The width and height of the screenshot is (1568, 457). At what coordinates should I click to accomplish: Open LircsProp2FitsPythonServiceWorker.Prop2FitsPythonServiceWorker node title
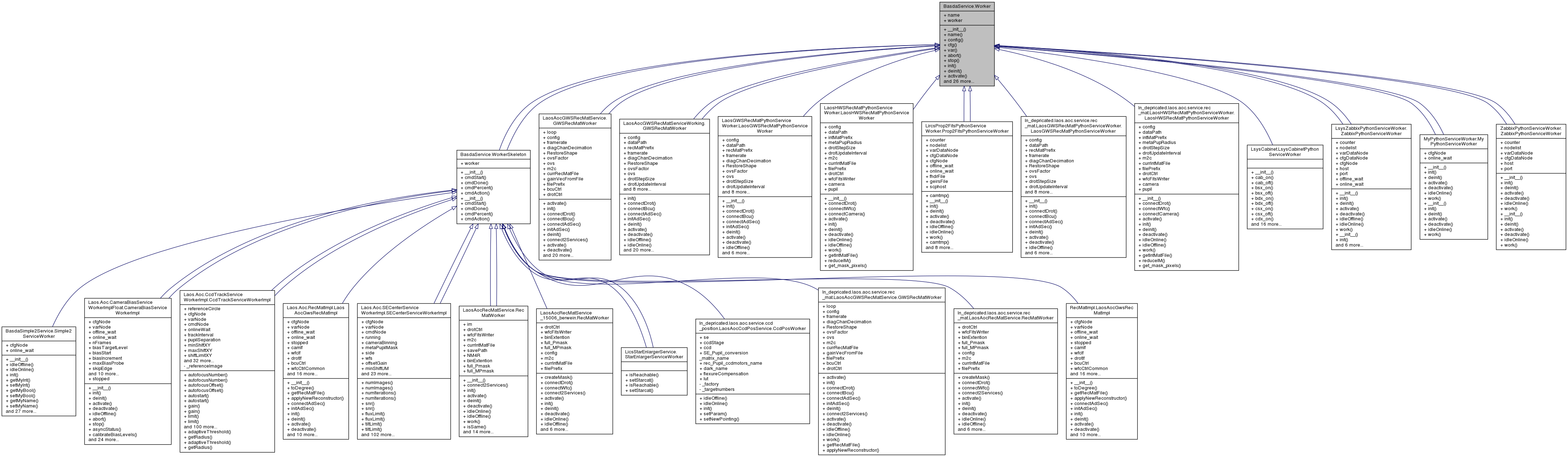(967, 128)
